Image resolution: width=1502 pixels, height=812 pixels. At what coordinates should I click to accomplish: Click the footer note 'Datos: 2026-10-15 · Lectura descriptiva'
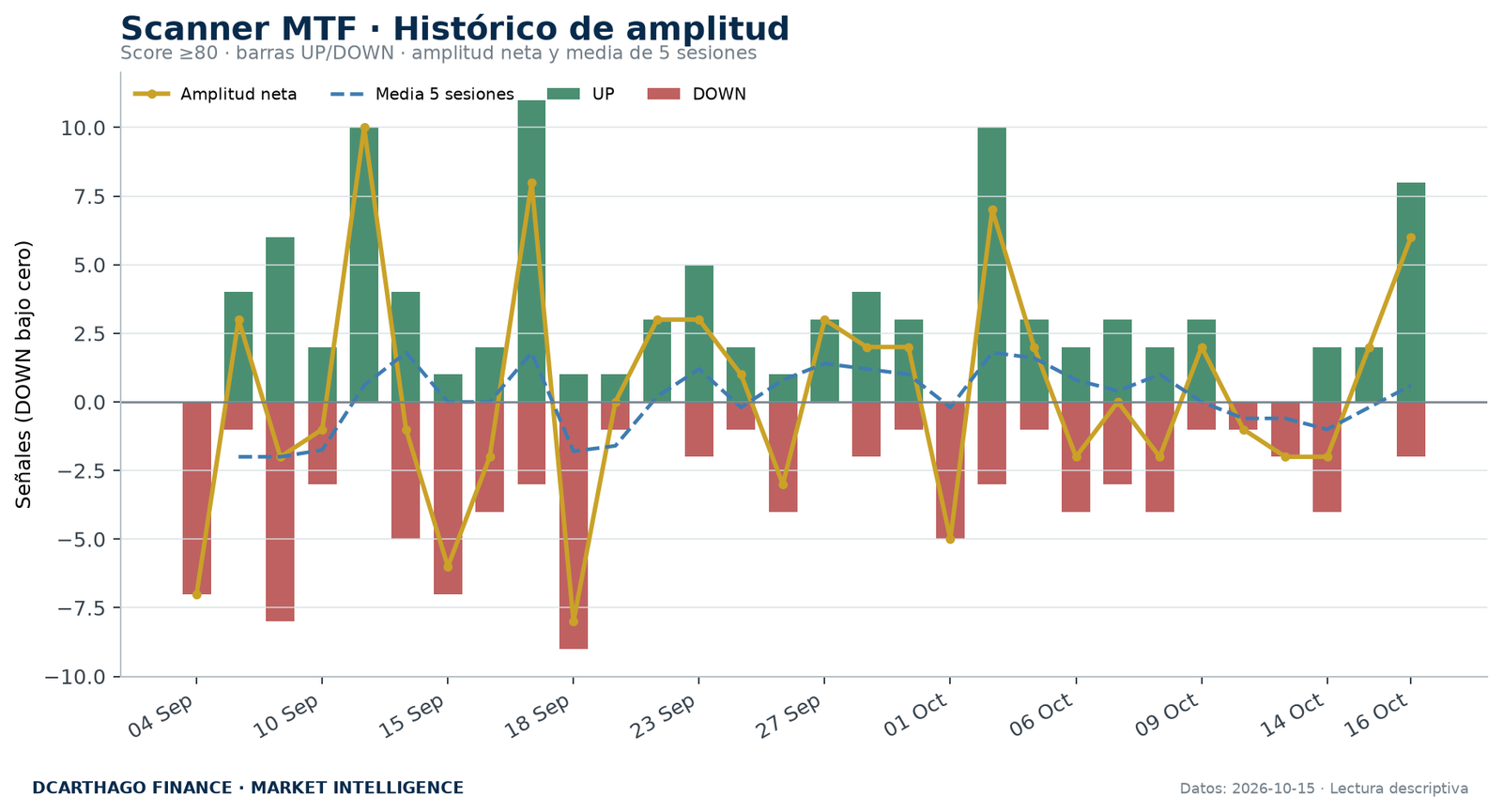[1324, 789]
